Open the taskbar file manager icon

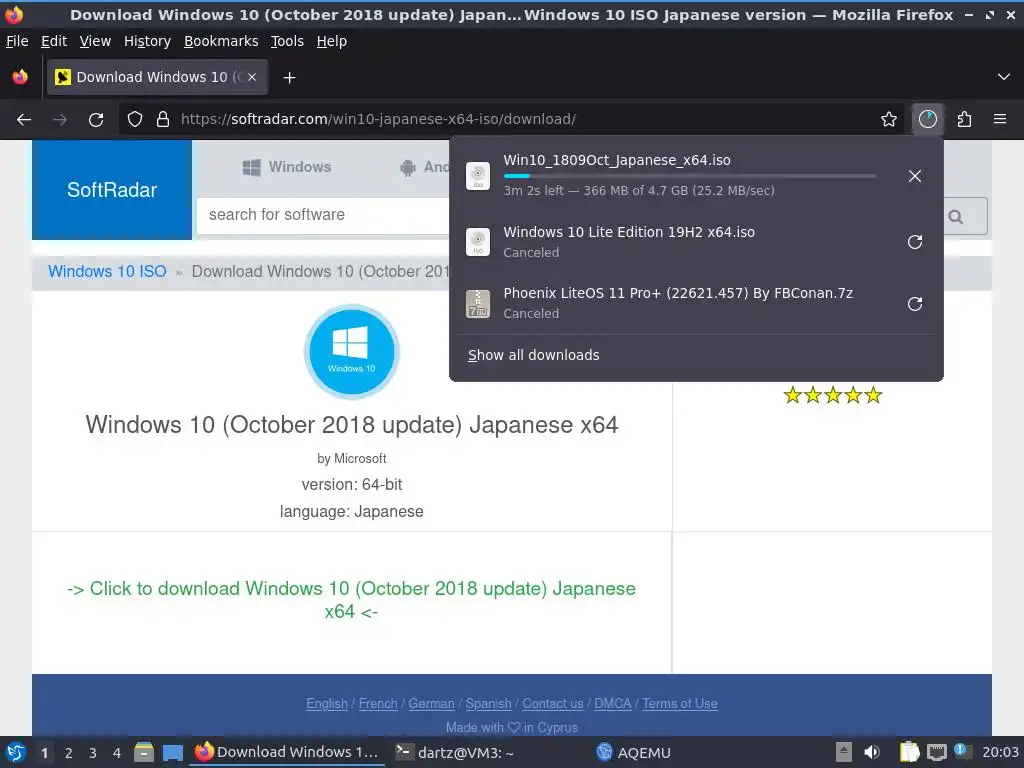(144, 753)
